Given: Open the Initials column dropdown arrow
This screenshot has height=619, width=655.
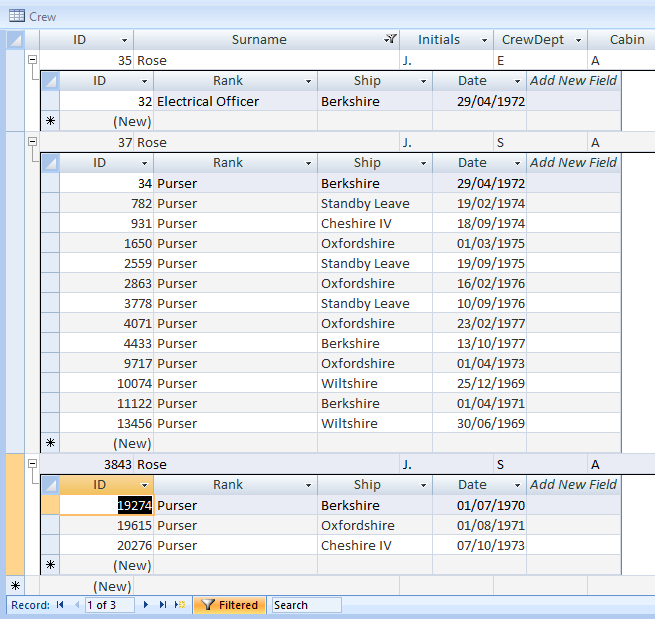Looking at the screenshot, I should click(484, 40).
